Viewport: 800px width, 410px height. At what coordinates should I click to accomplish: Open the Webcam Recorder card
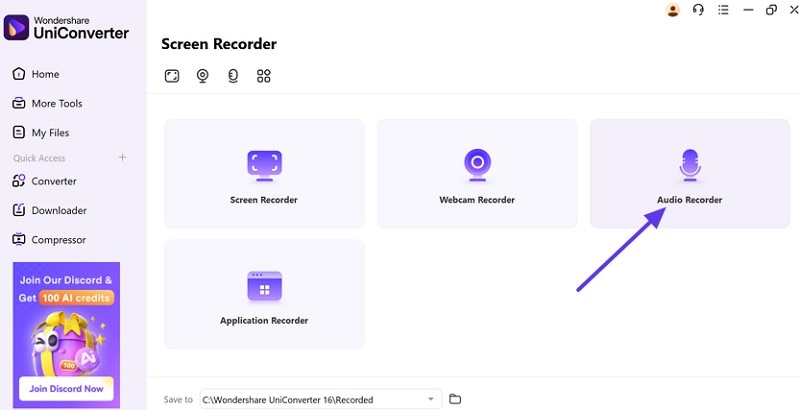pos(477,173)
